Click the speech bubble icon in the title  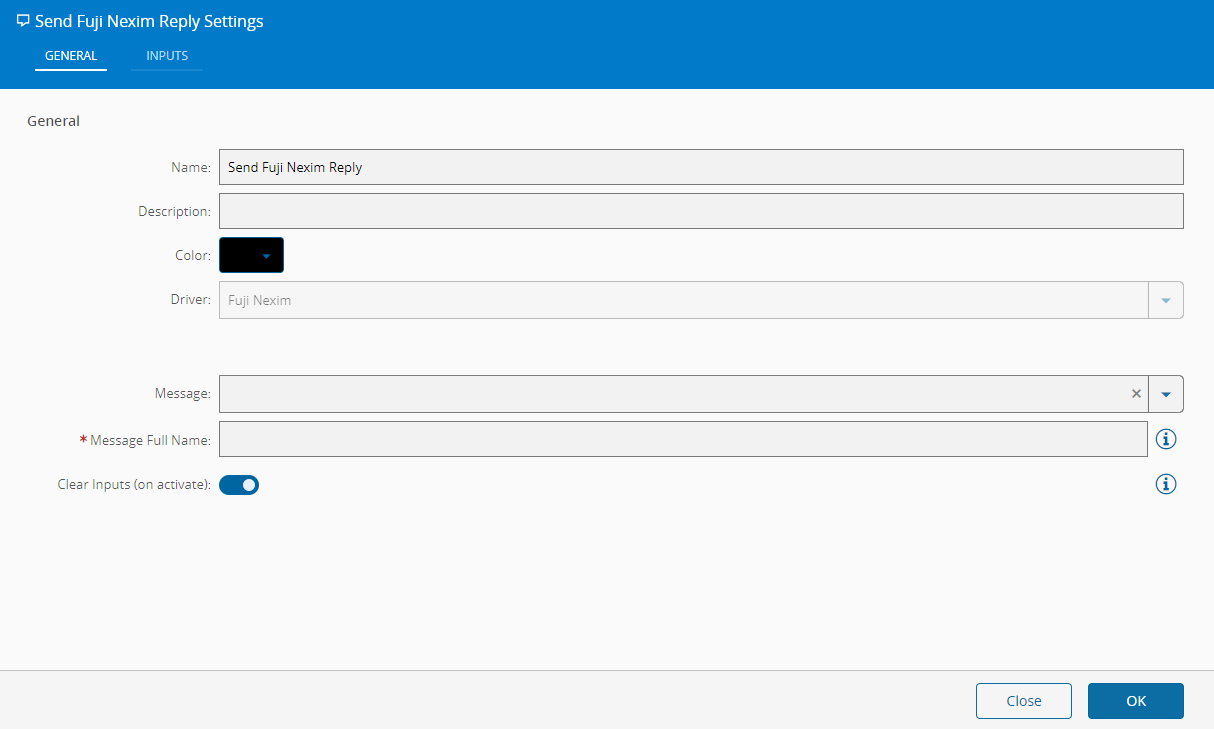(x=23, y=21)
